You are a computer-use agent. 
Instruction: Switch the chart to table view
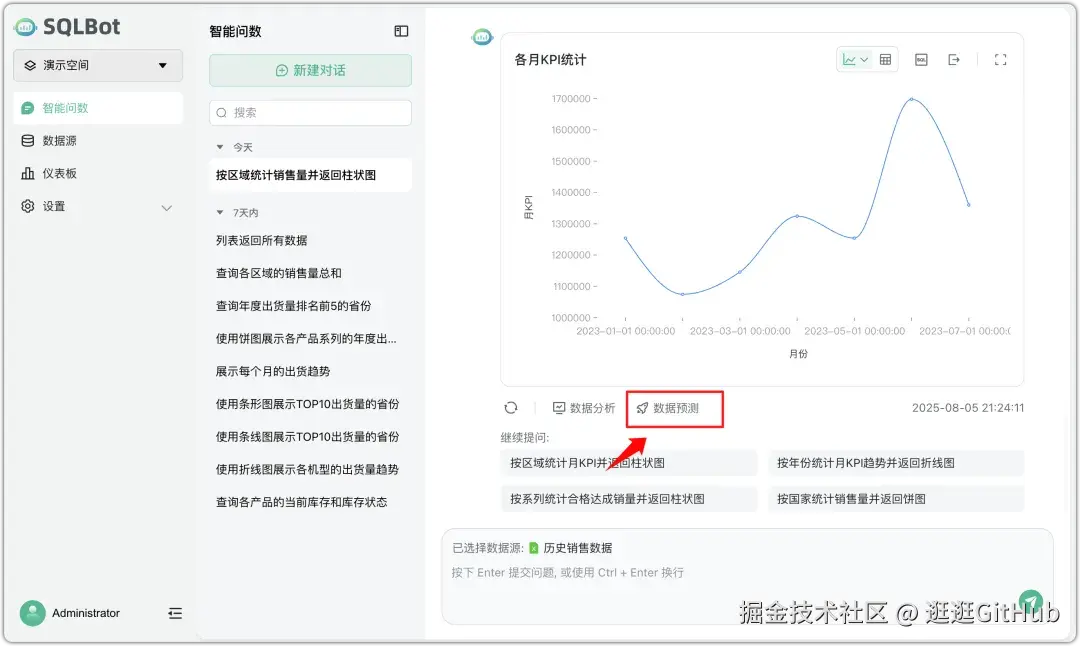tap(885, 59)
